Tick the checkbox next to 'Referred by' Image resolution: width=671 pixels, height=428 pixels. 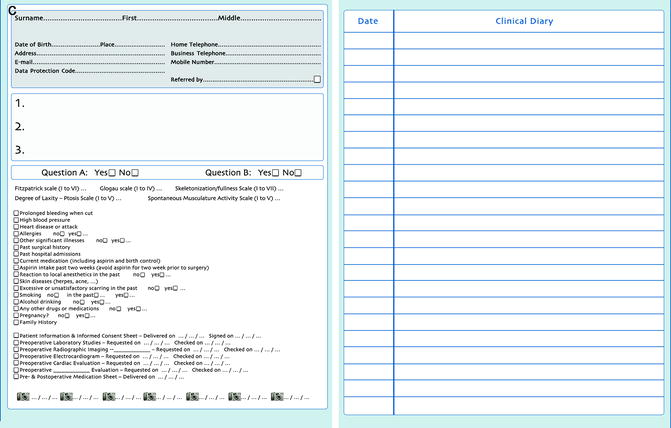pyautogui.click(x=317, y=79)
